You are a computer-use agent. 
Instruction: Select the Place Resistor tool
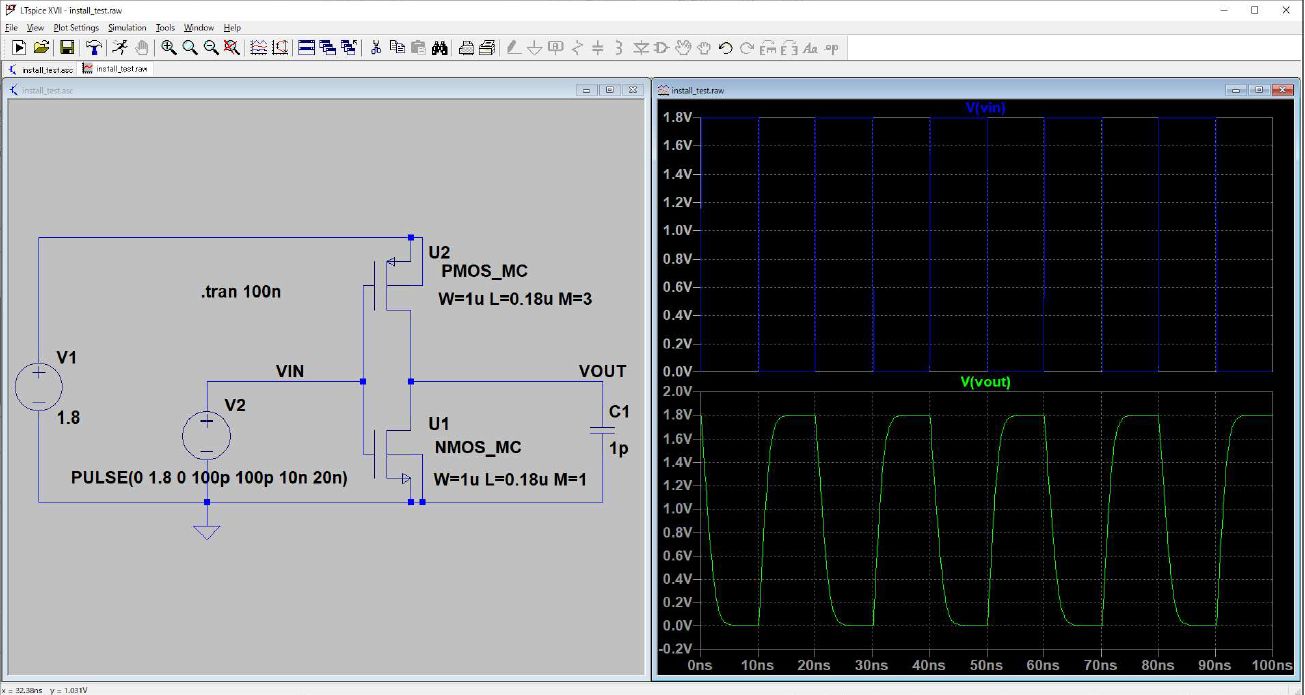[x=577, y=47]
